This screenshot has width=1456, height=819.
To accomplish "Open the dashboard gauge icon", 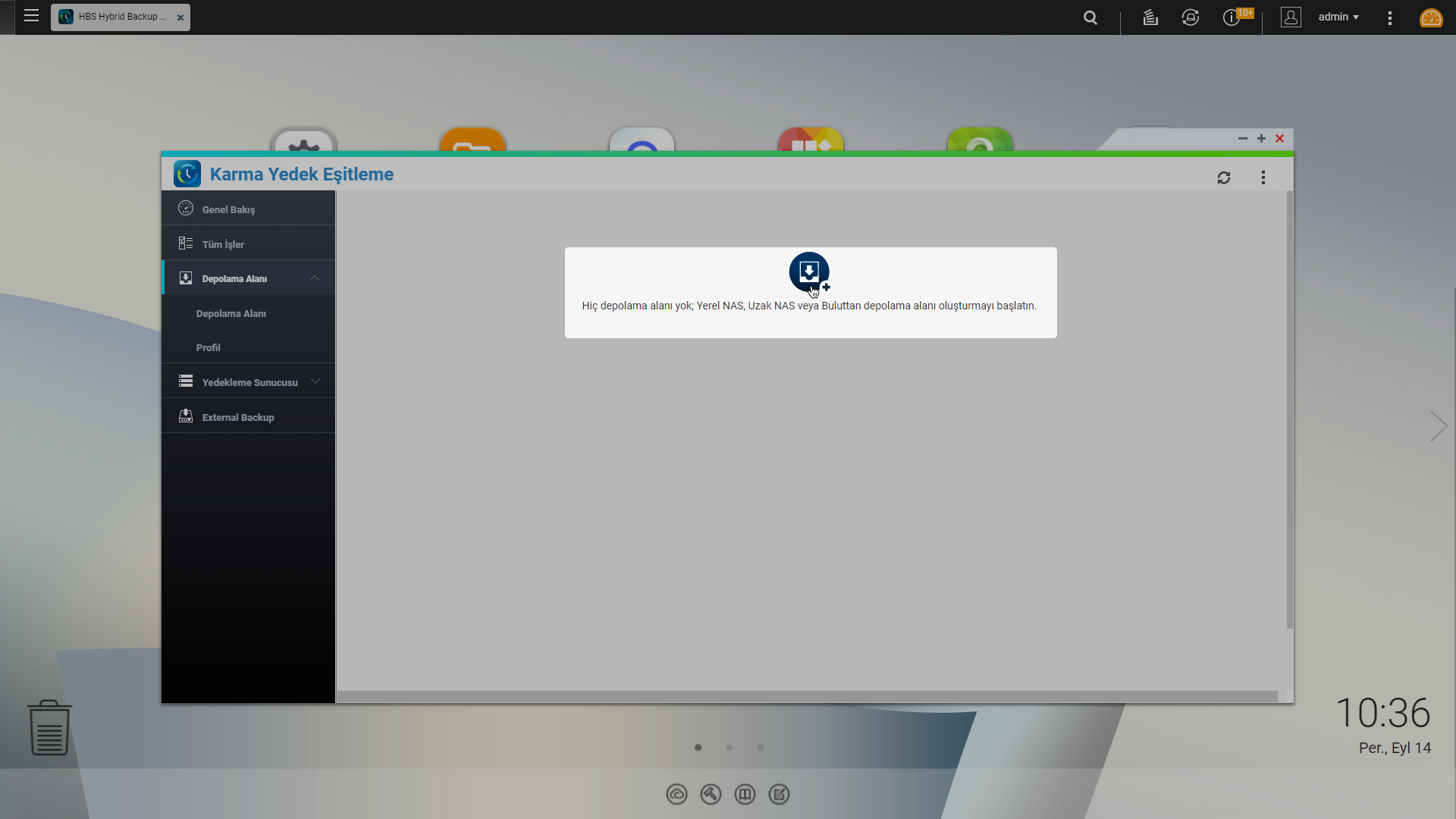I will point(1430,17).
